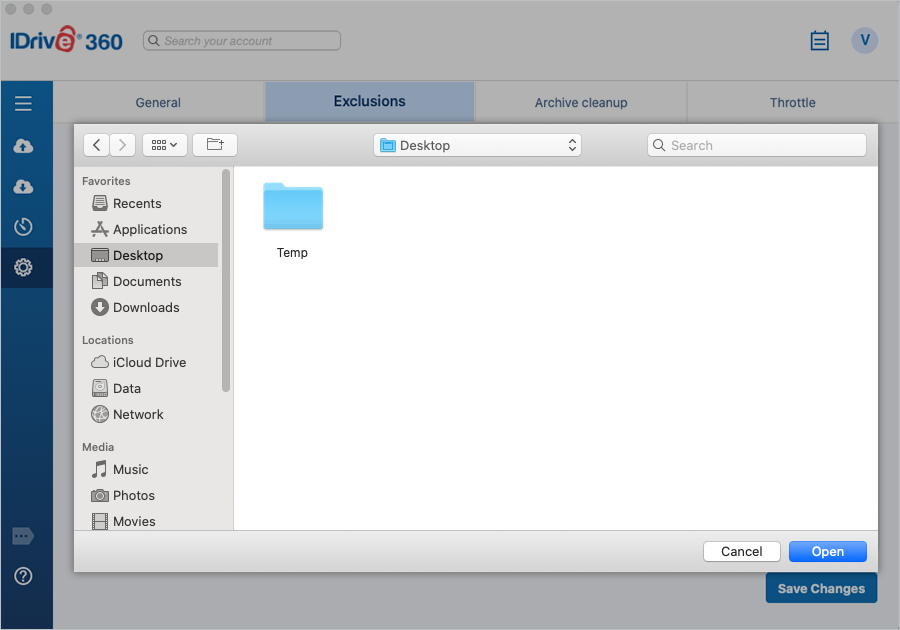This screenshot has width=900, height=630.
Task: Open the user profile avatar V
Action: [x=864, y=41]
